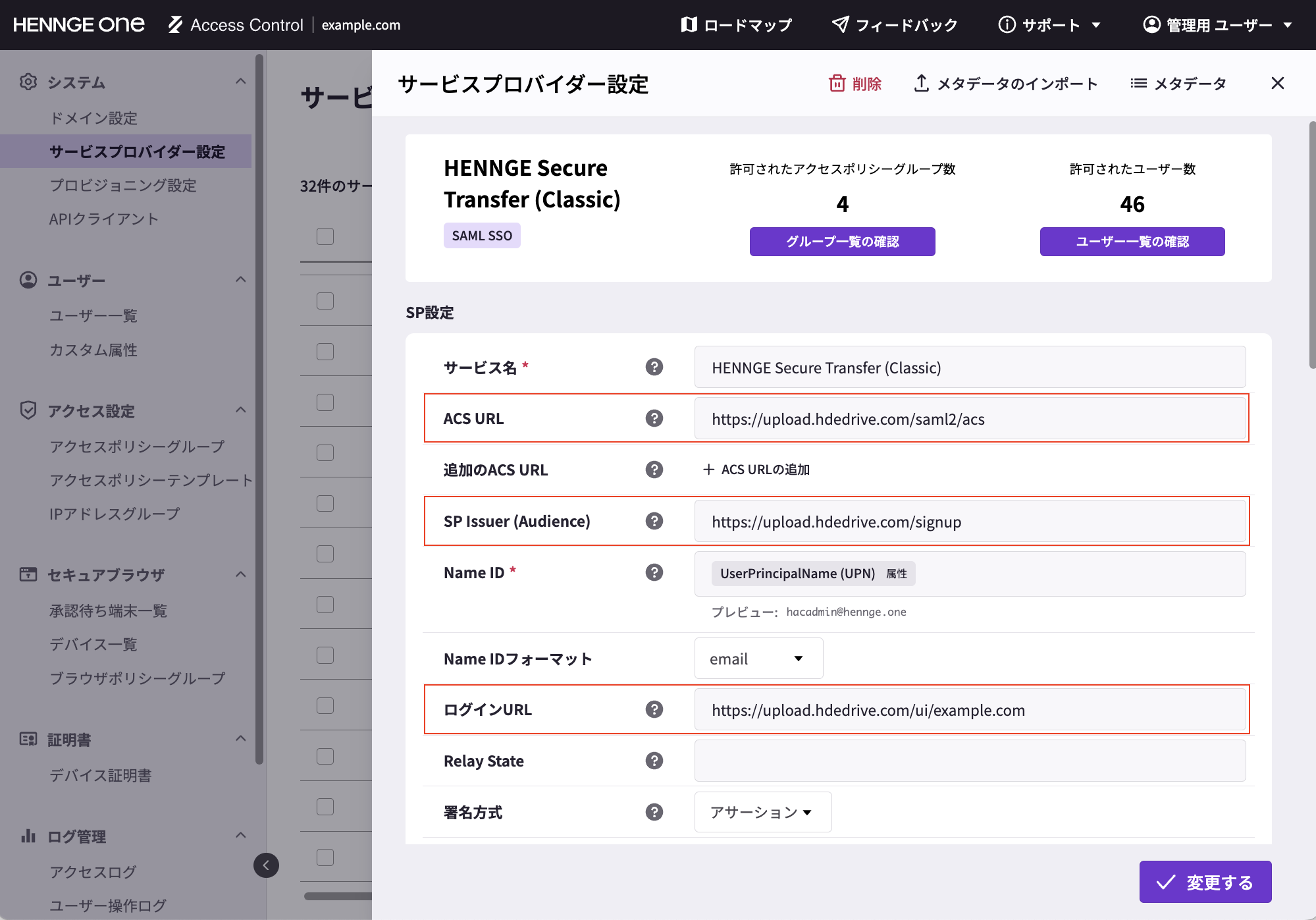This screenshot has height=920, width=1316.
Task: Click the help icon for Relay State
Action: tap(654, 761)
